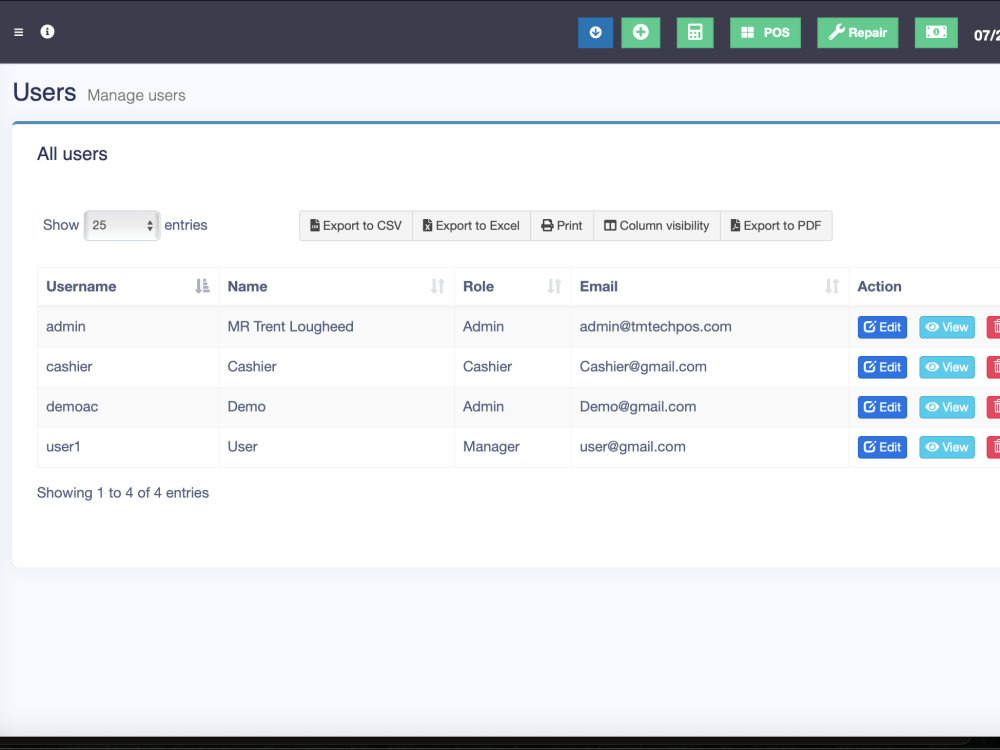Image resolution: width=1000 pixels, height=750 pixels.
Task: Edit the demoac user
Action: click(x=882, y=408)
